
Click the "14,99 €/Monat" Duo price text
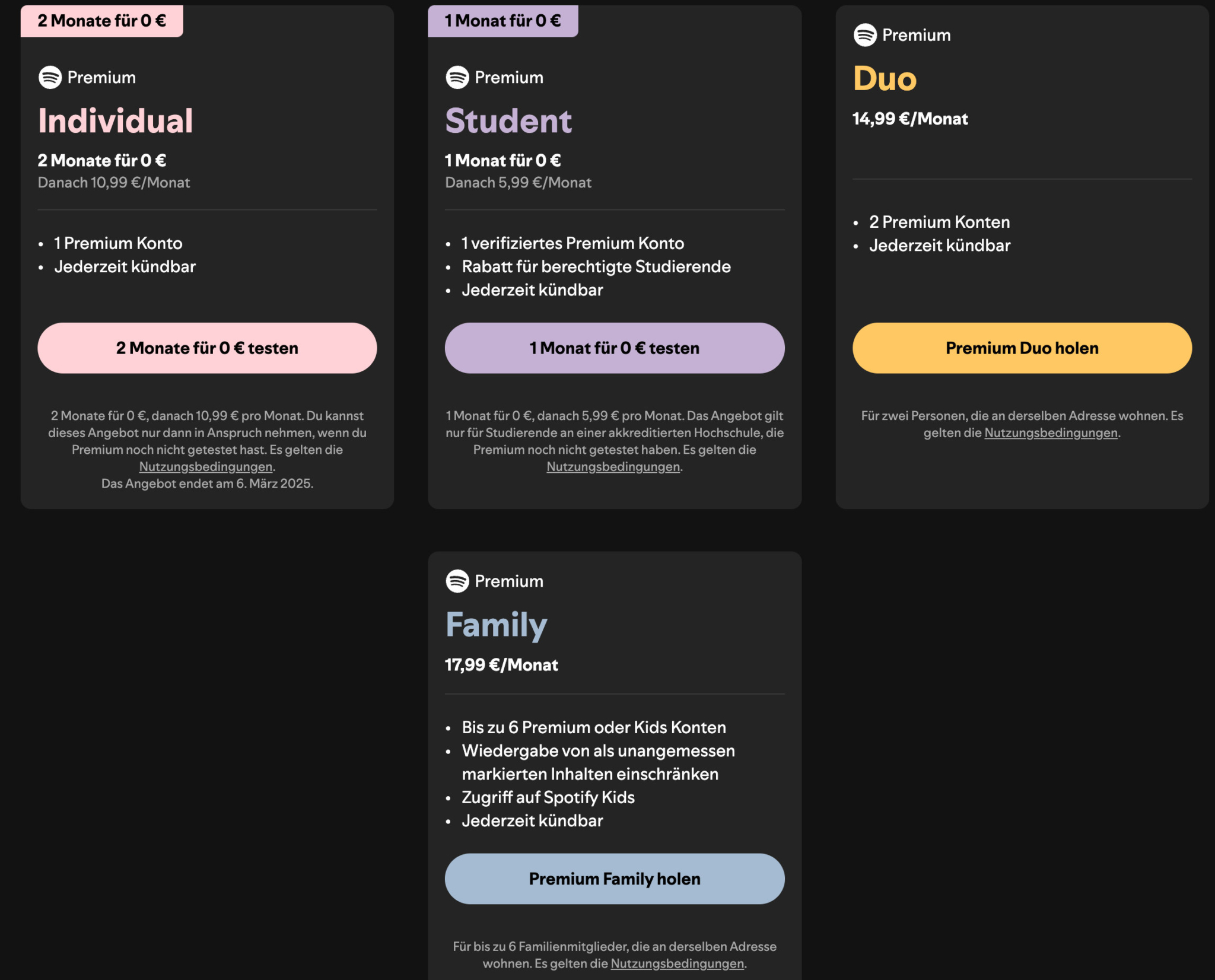pyautogui.click(x=910, y=119)
